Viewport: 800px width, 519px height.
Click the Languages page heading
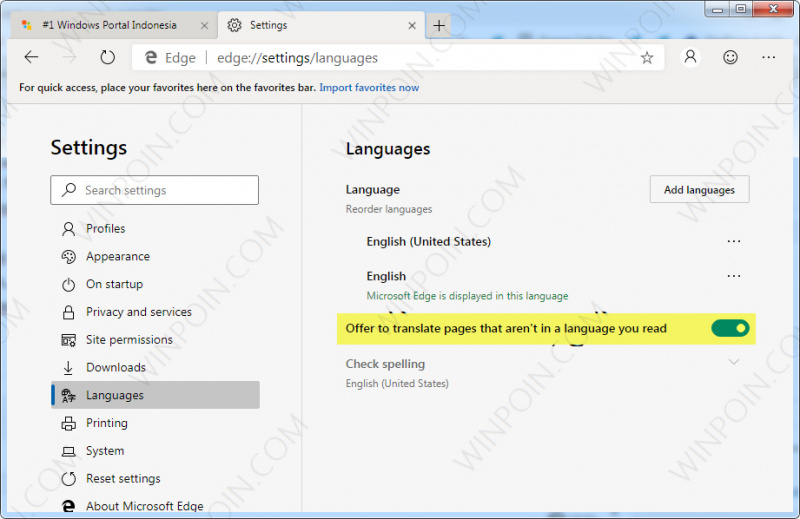pyautogui.click(x=388, y=149)
